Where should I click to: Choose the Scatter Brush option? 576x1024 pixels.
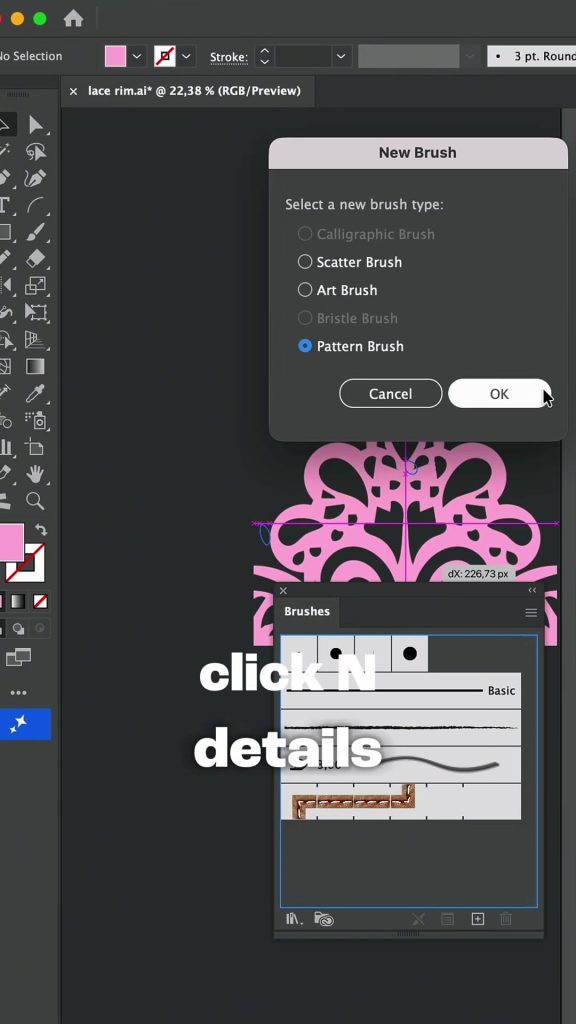click(x=349, y=262)
